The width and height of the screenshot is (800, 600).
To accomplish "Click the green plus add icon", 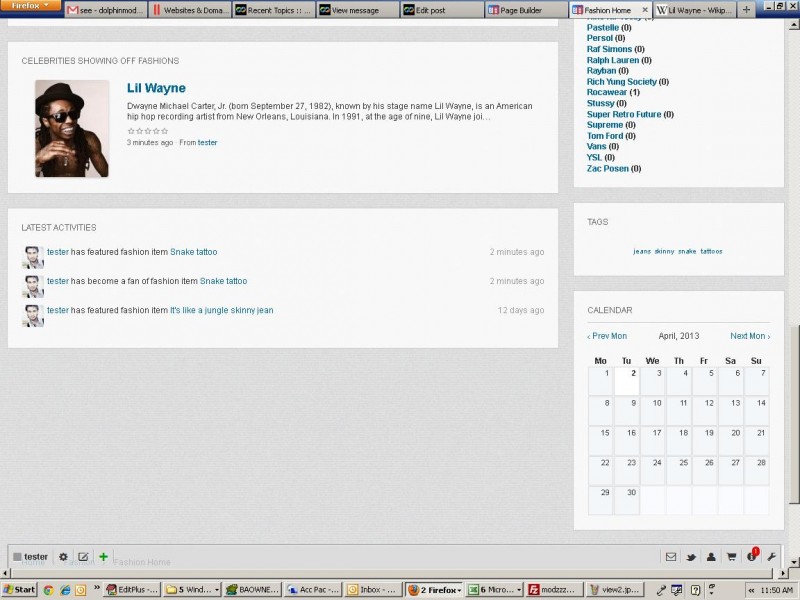I will (104, 557).
